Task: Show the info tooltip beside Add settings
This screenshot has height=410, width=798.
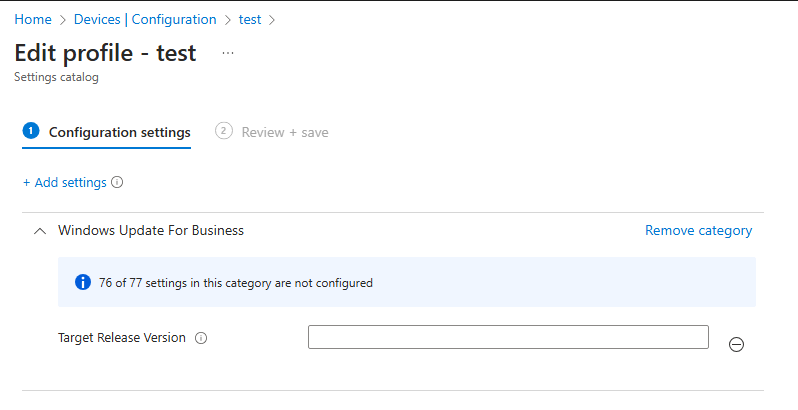Action: 117,183
